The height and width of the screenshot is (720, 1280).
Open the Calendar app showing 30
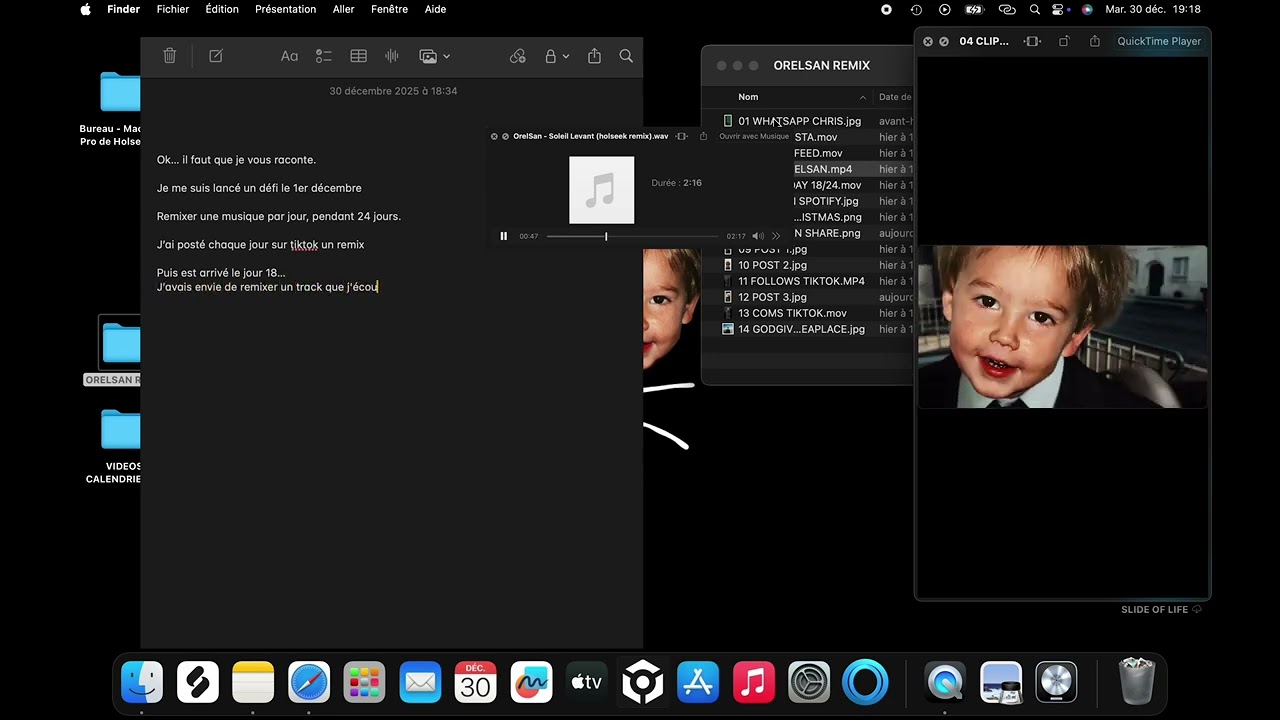[x=476, y=684]
